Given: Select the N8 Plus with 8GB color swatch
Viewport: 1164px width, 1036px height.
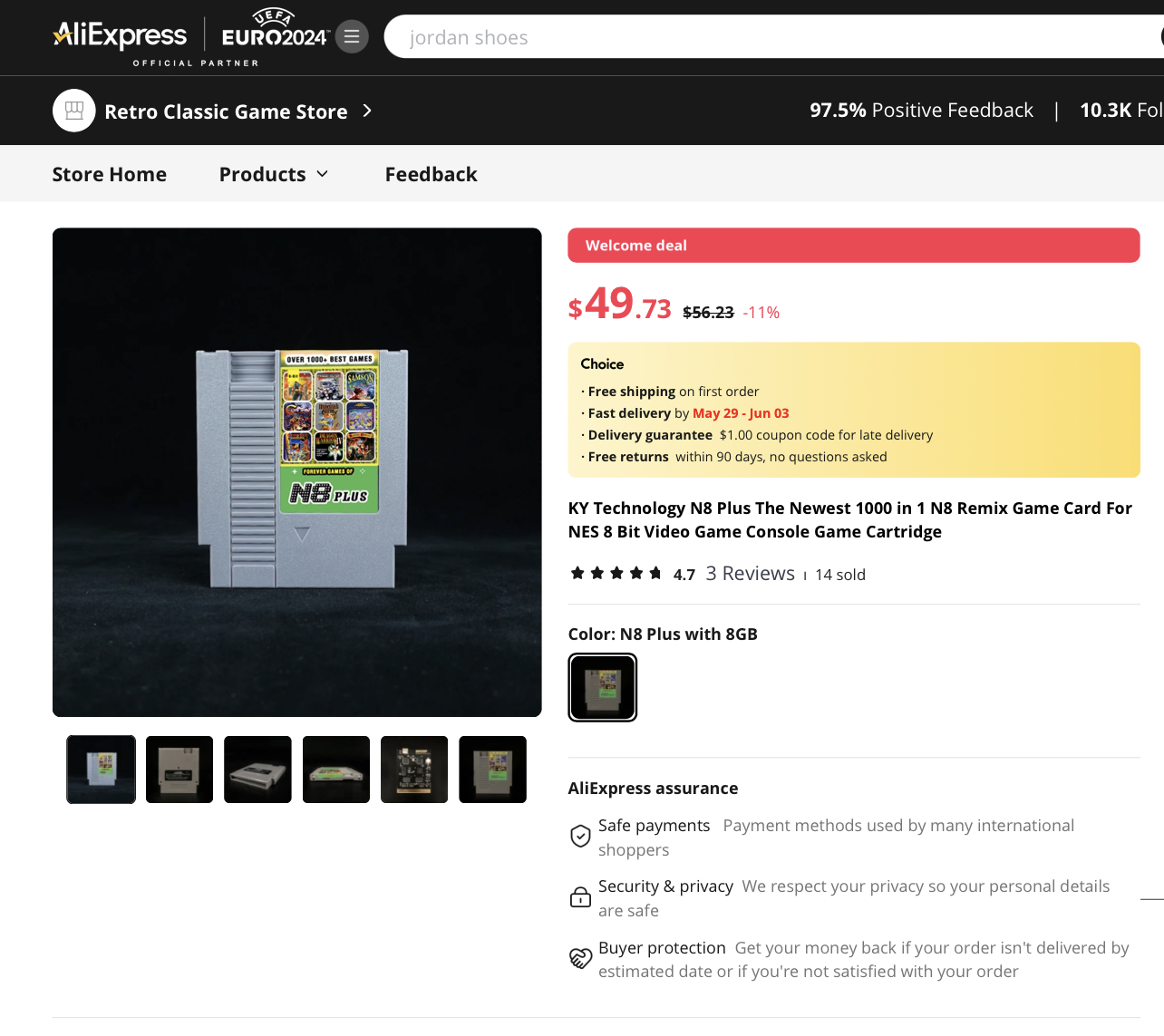Looking at the screenshot, I should [603, 688].
